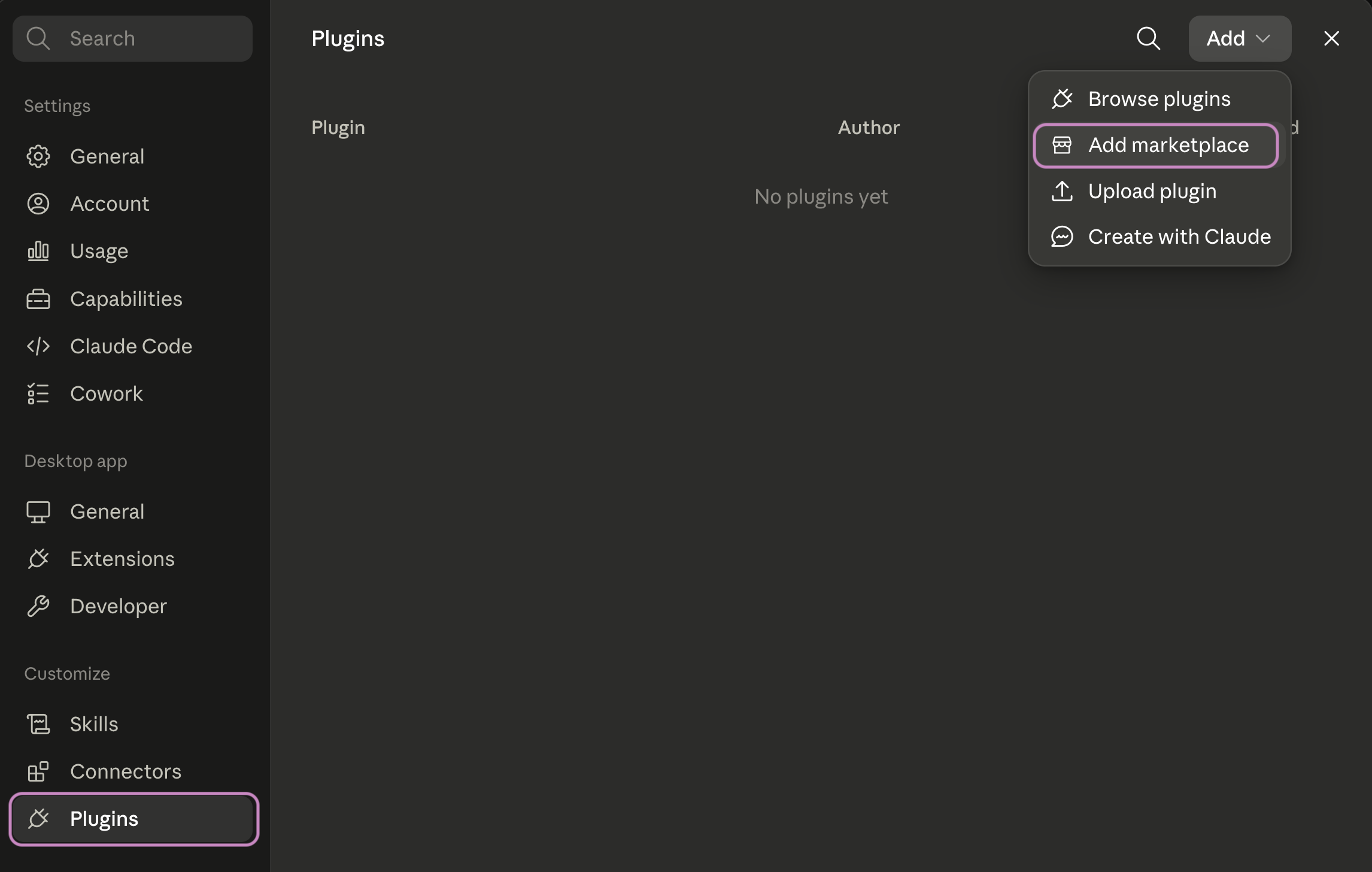
Task: Open General under Desktop app
Action: tap(132, 511)
